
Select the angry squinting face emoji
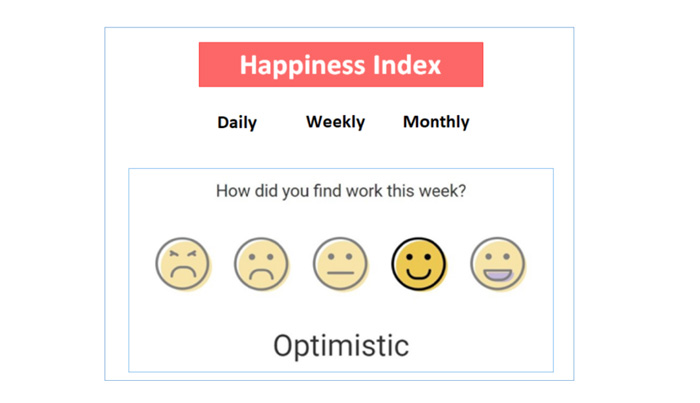pyautogui.click(x=183, y=264)
